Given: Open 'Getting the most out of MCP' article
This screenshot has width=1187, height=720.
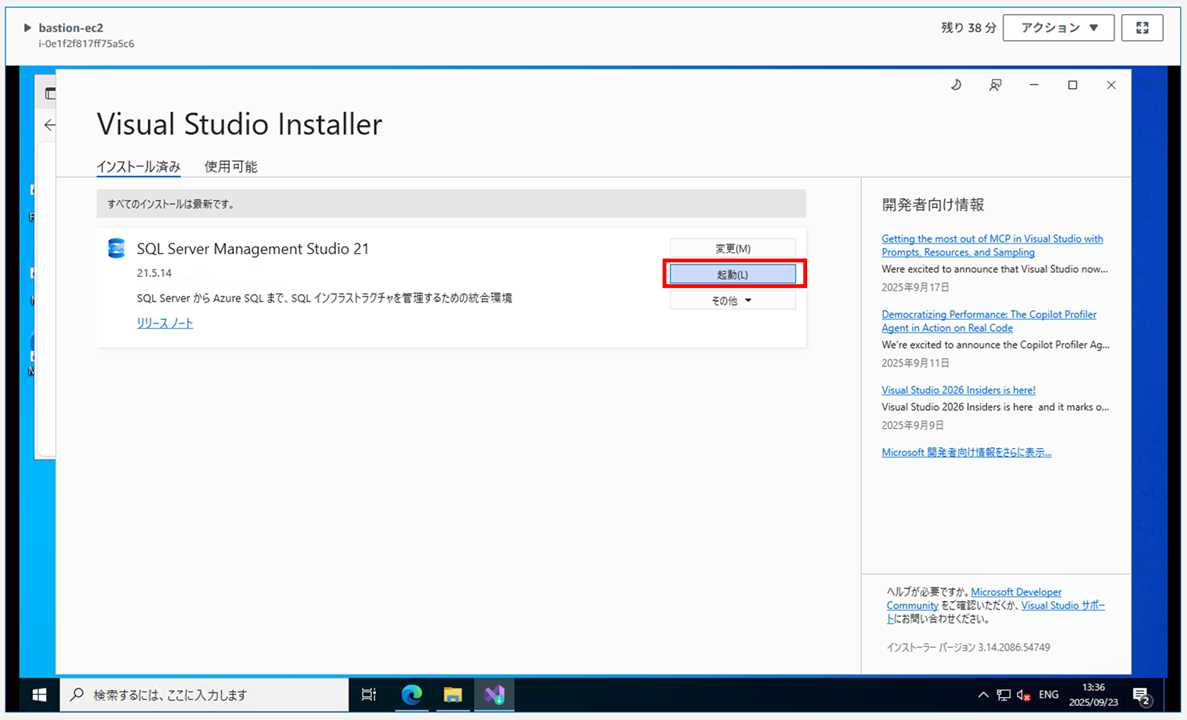Looking at the screenshot, I should [992, 245].
